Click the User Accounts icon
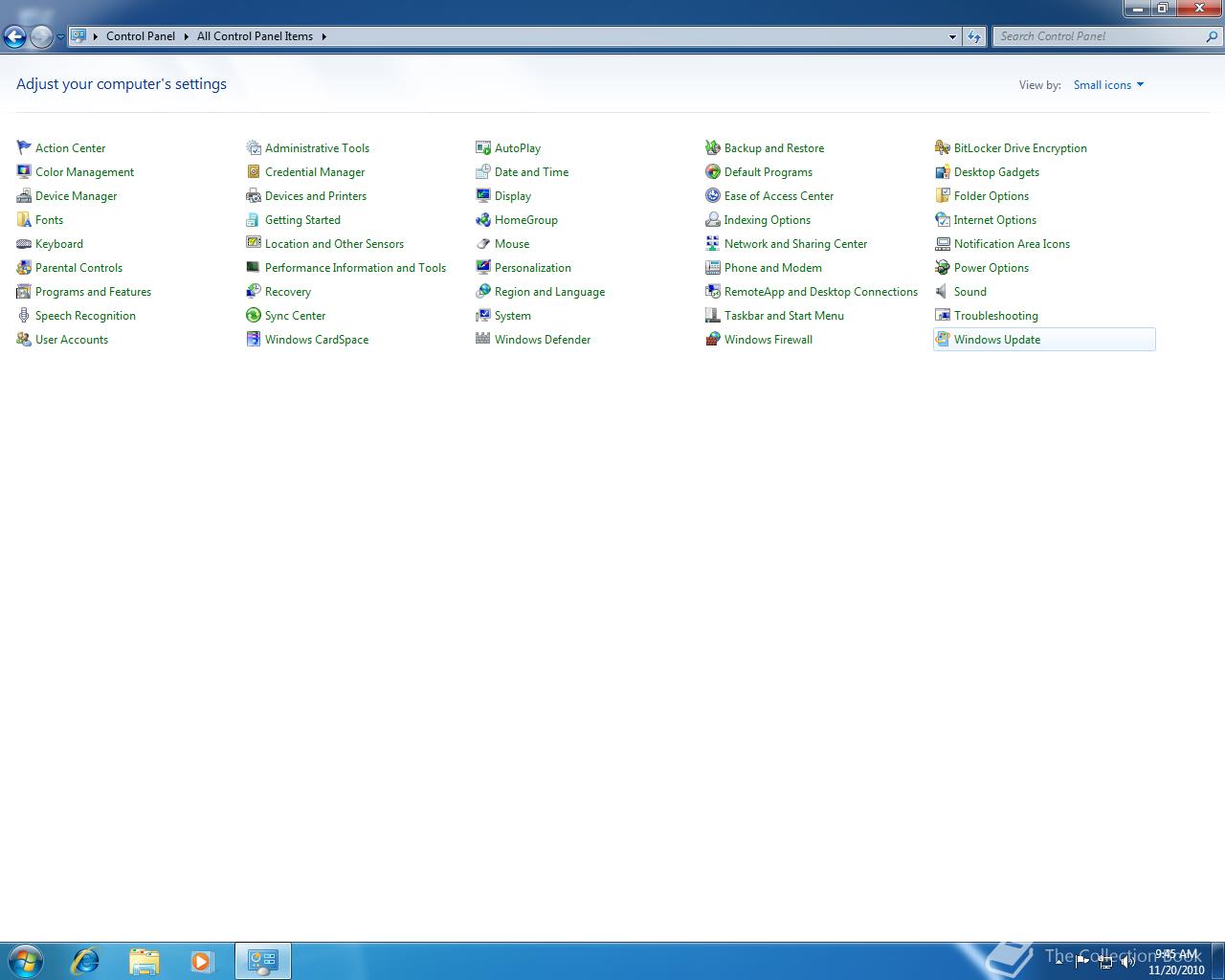The height and width of the screenshot is (980, 1225). (x=24, y=339)
